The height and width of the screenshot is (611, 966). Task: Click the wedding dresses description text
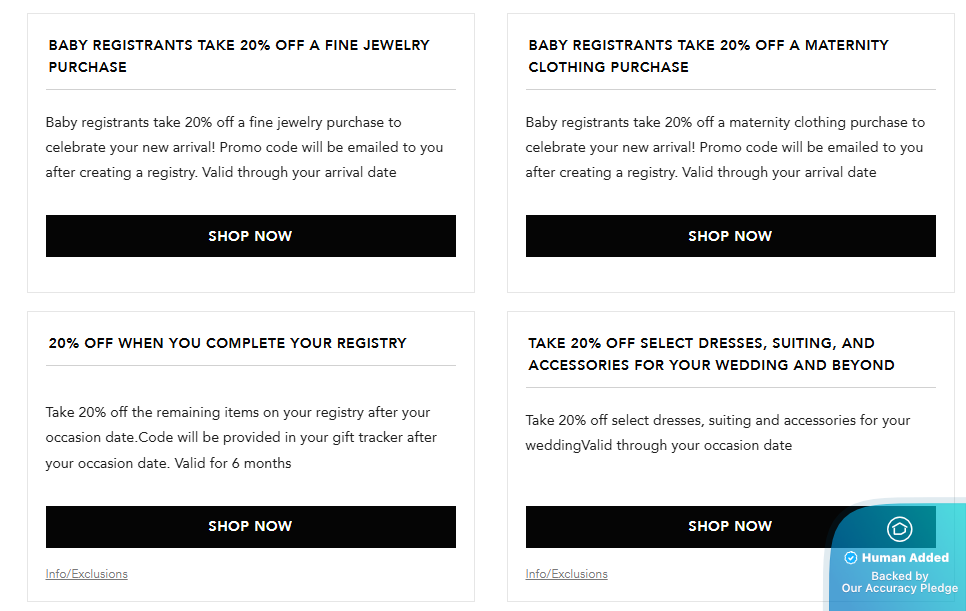pyautogui.click(x=718, y=433)
